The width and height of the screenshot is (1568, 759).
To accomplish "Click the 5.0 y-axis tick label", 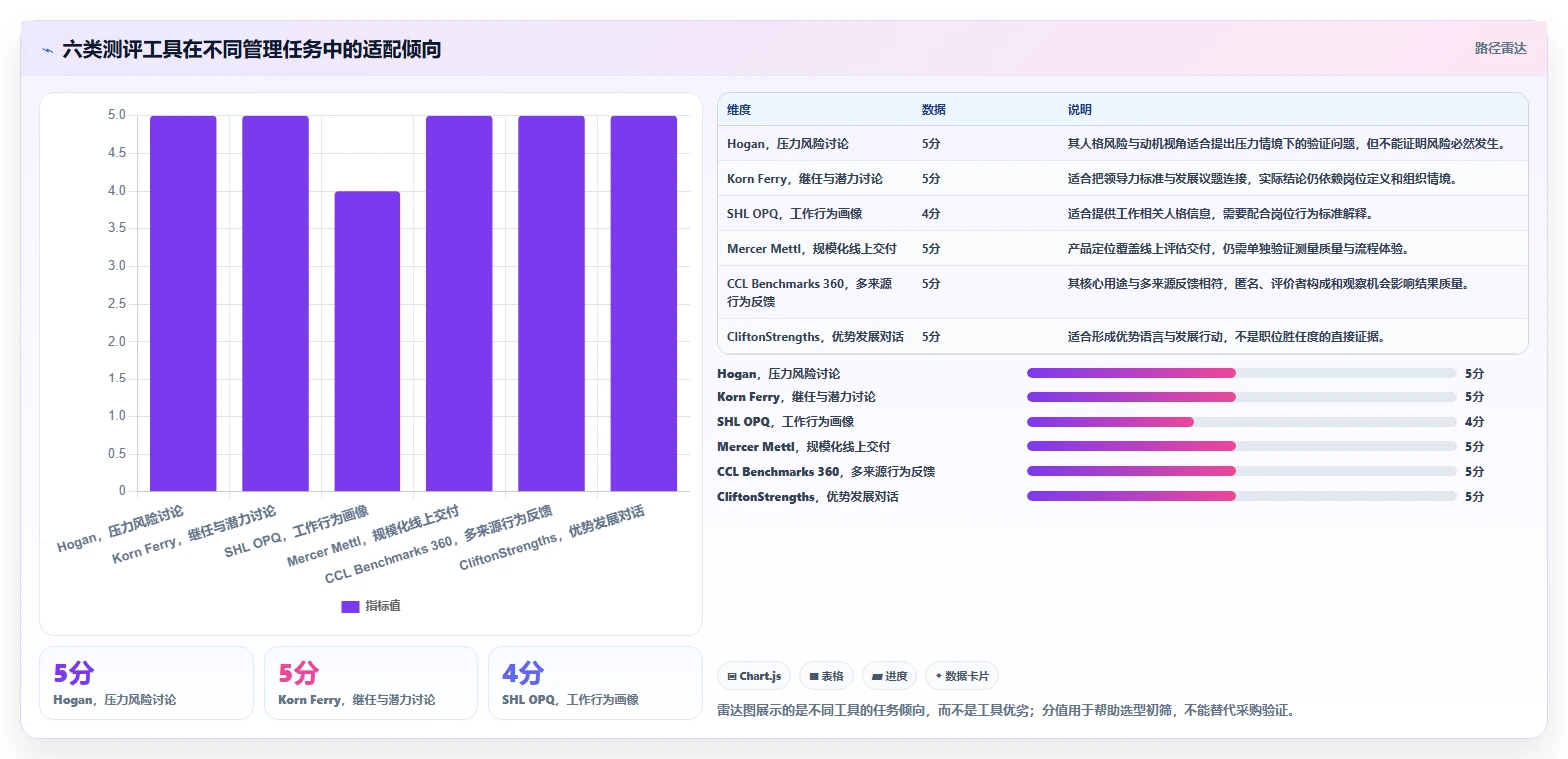I will pos(117,115).
